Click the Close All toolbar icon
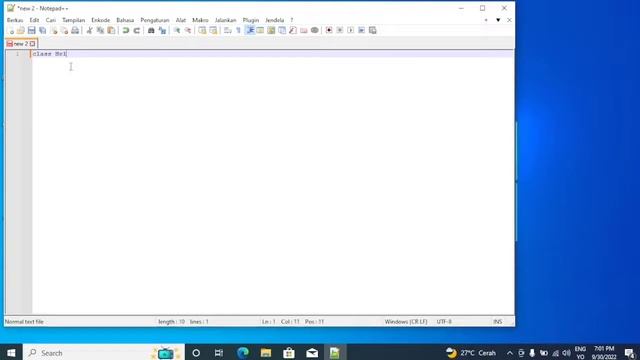This screenshot has width=640, height=360. click(x=64, y=31)
